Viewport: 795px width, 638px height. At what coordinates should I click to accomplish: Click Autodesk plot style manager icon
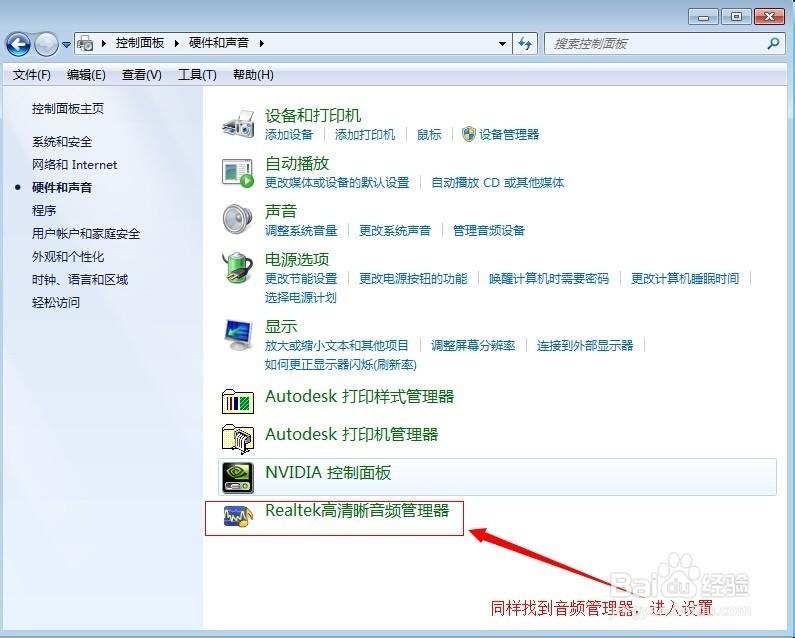click(238, 401)
